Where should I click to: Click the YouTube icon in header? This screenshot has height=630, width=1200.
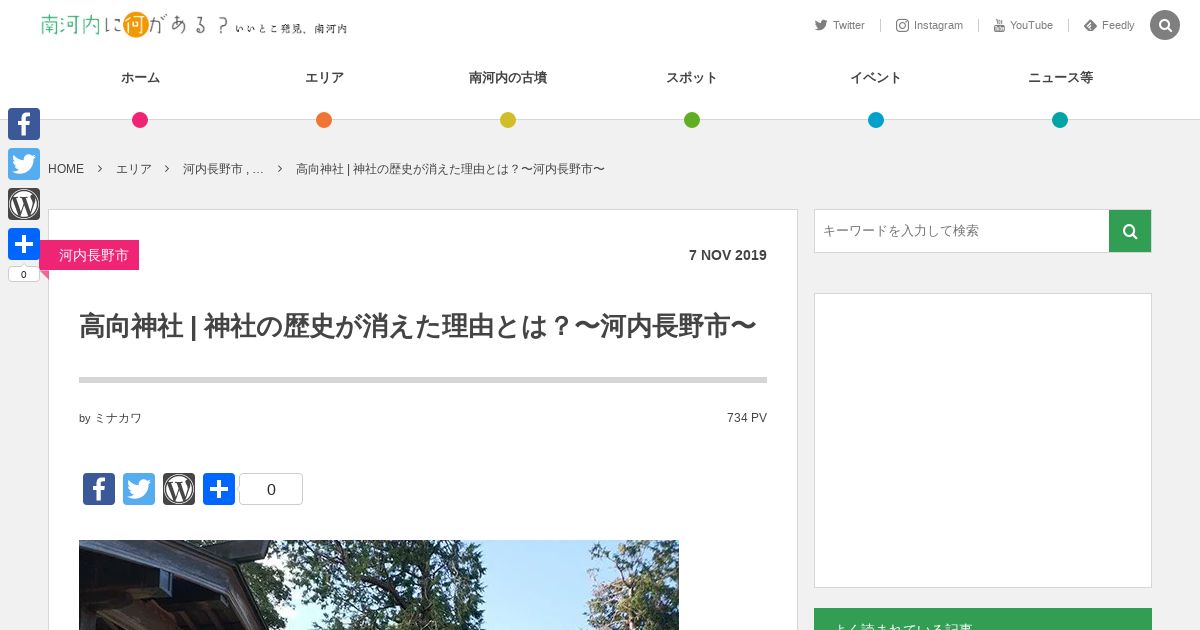click(x=999, y=25)
